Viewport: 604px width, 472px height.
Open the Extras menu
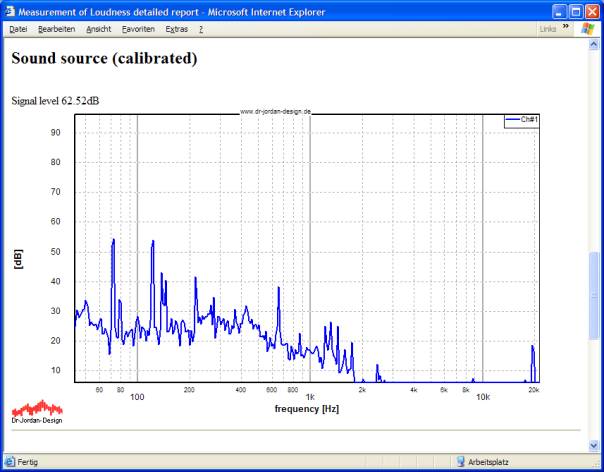[x=176, y=29]
